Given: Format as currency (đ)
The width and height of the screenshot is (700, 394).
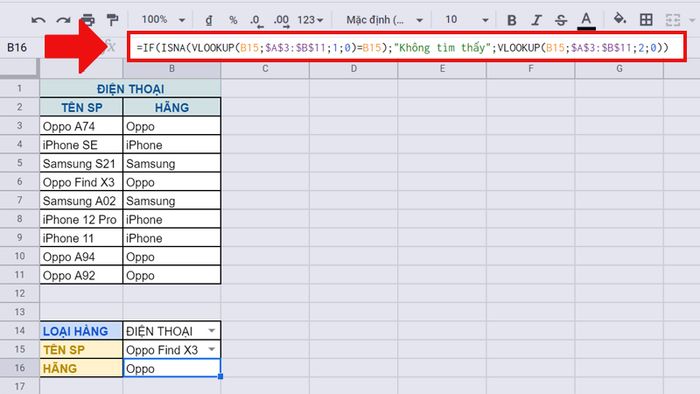Looking at the screenshot, I should pos(208,20).
